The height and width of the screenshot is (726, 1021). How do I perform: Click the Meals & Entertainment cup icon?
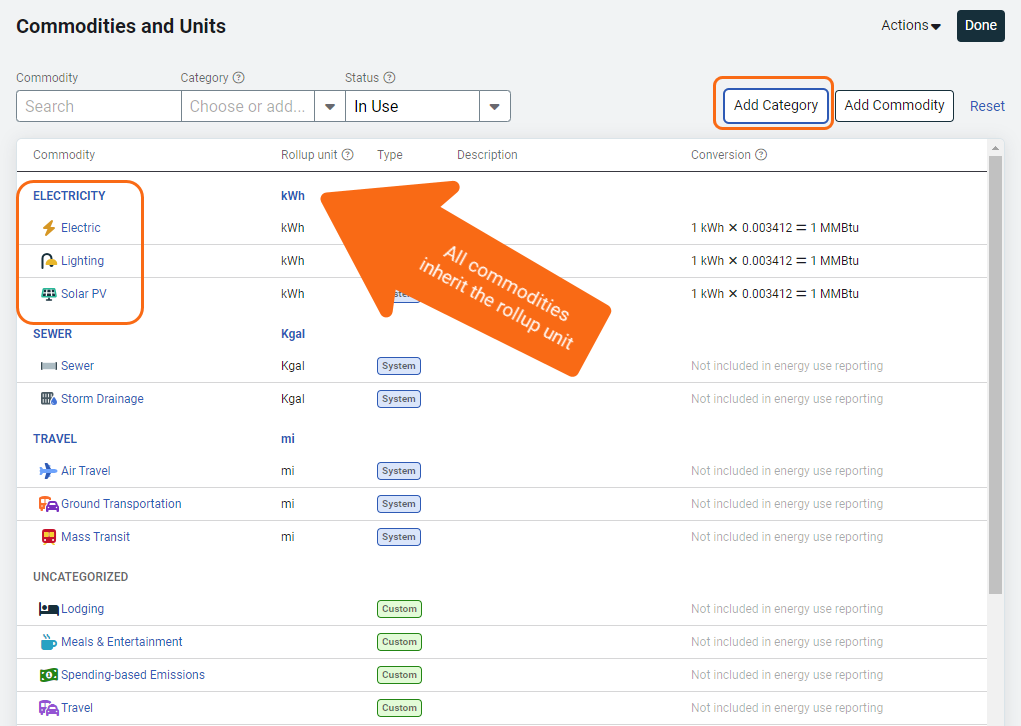(x=49, y=642)
